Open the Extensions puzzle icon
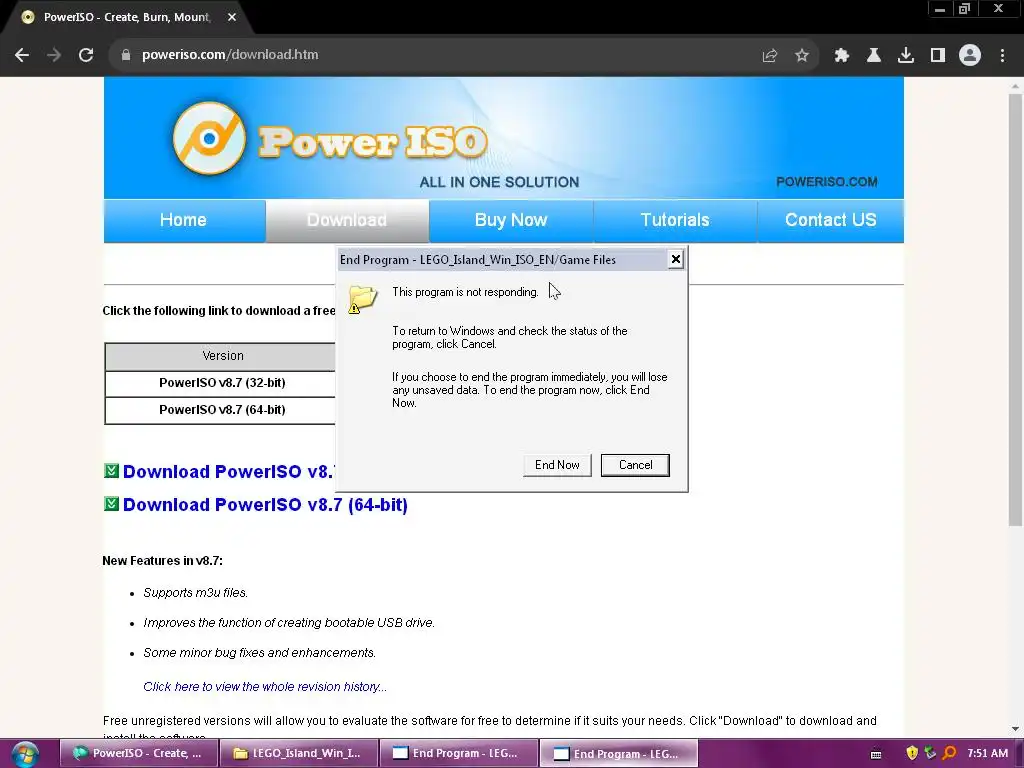This screenshot has width=1024, height=768. tap(842, 56)
